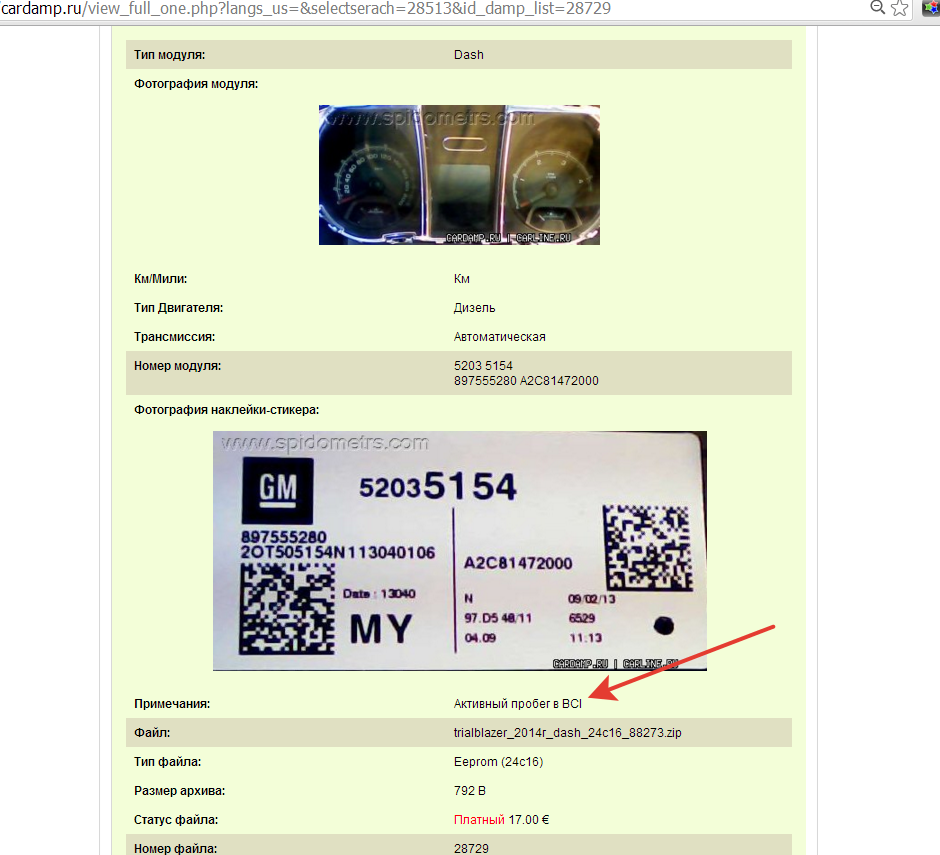The image size is (940, 855).
Task: Select the transmission value 'Автоматическая'
Action: tap(500, 337)
